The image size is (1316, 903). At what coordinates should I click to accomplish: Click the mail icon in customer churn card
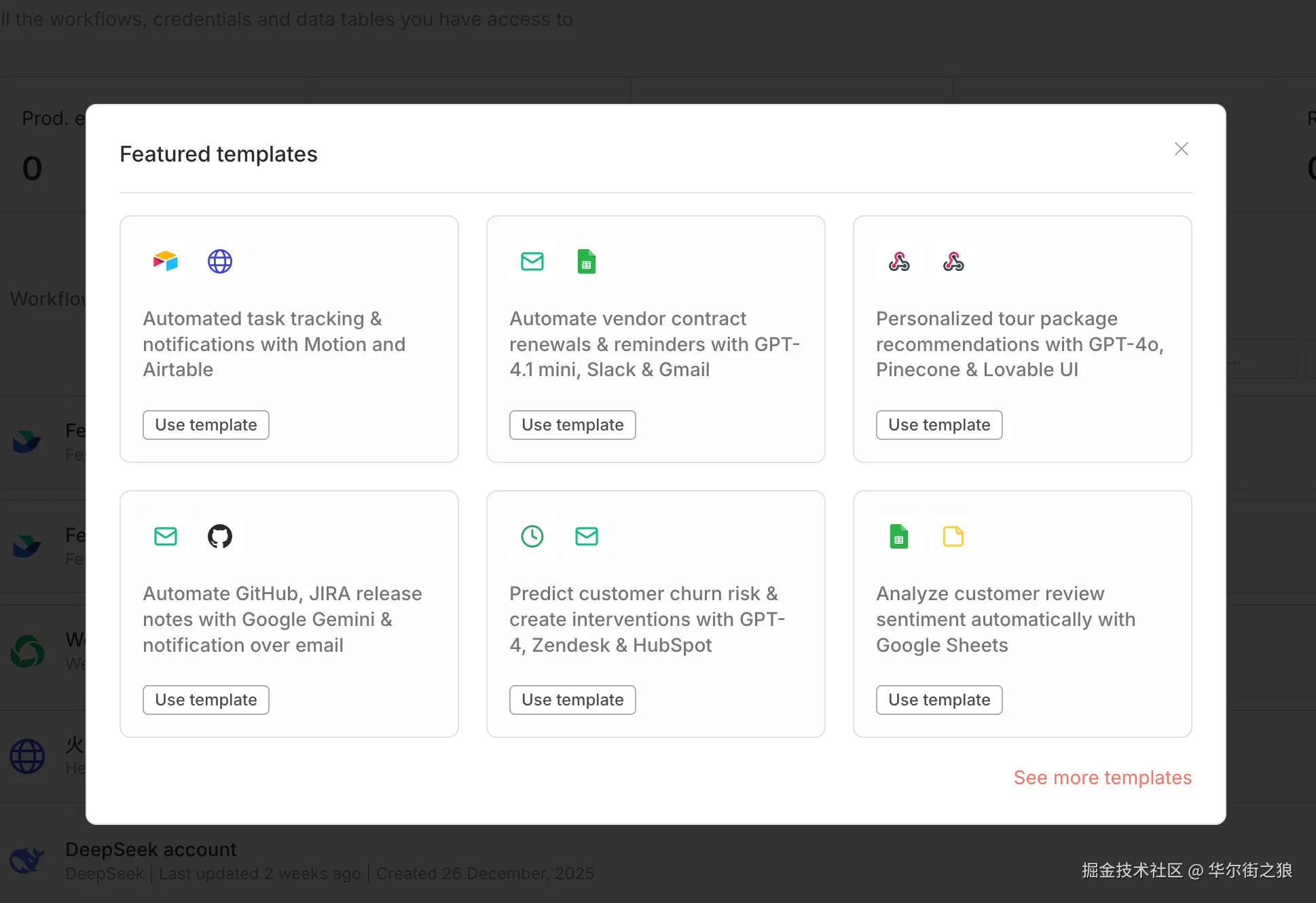pyautogui.click(x=587, y=536)
